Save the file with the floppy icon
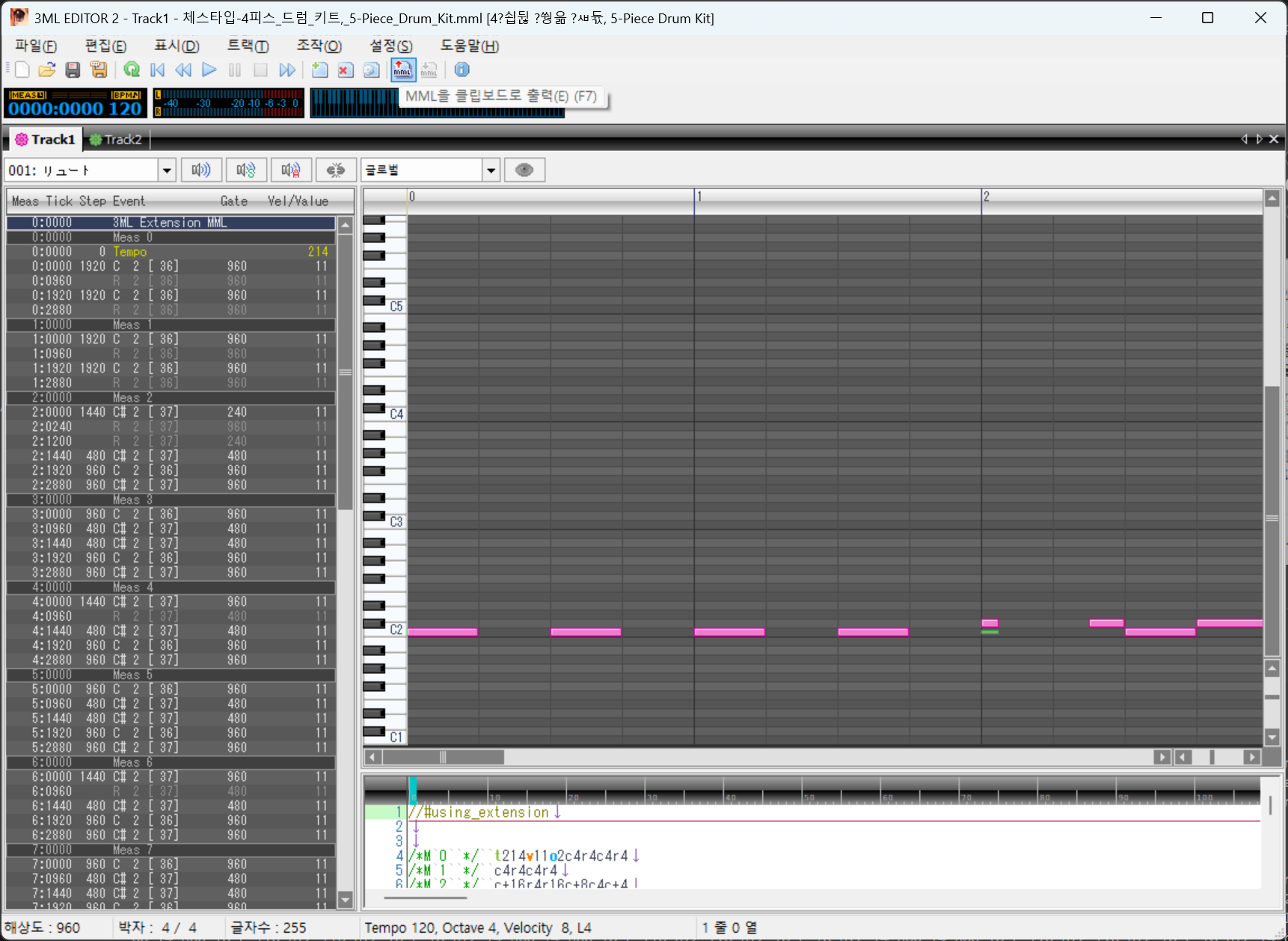The width and height of the screenshot is (1288, 941). (73, 70)
